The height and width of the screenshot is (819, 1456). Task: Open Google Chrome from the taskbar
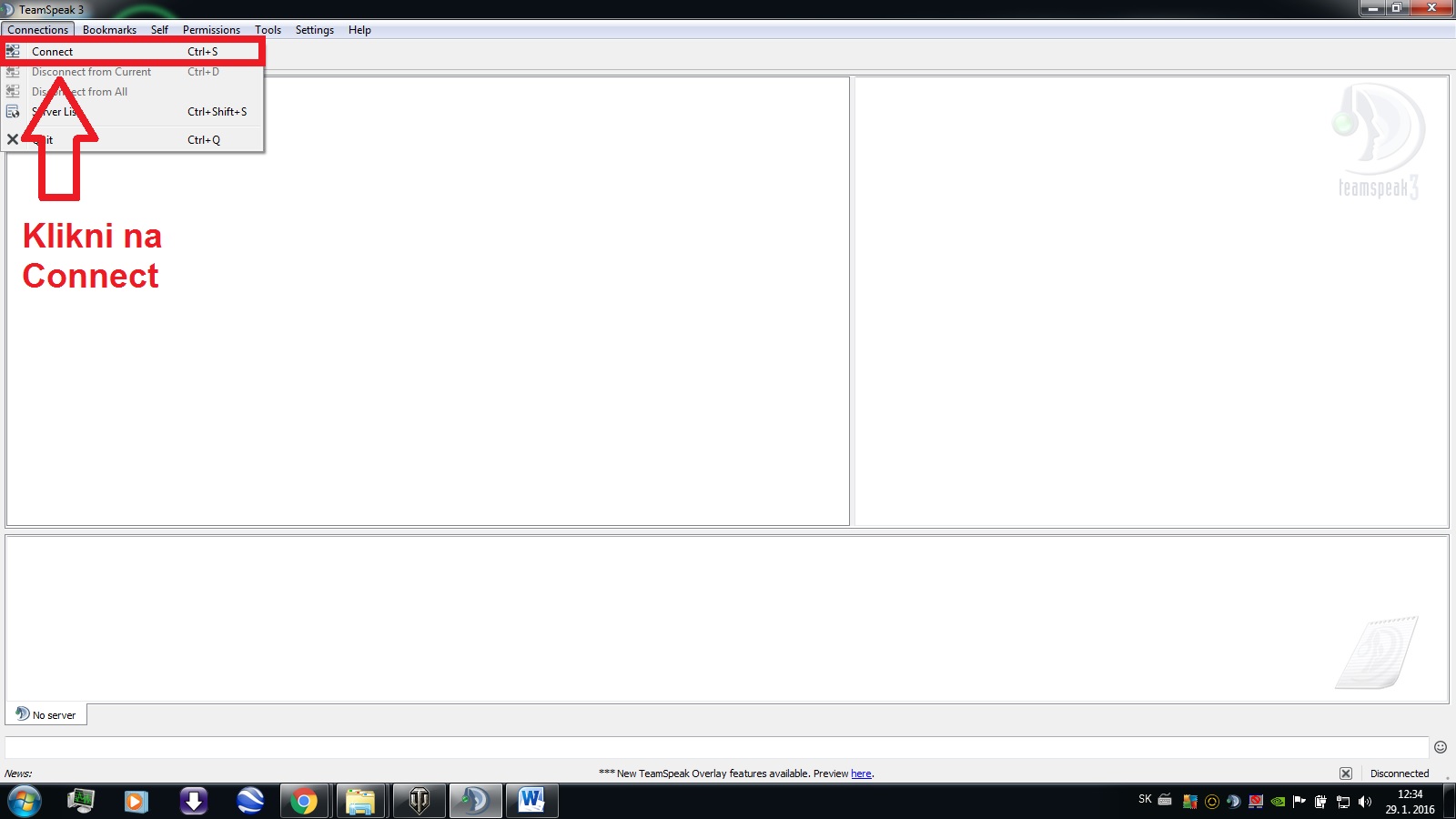[304, 802]
